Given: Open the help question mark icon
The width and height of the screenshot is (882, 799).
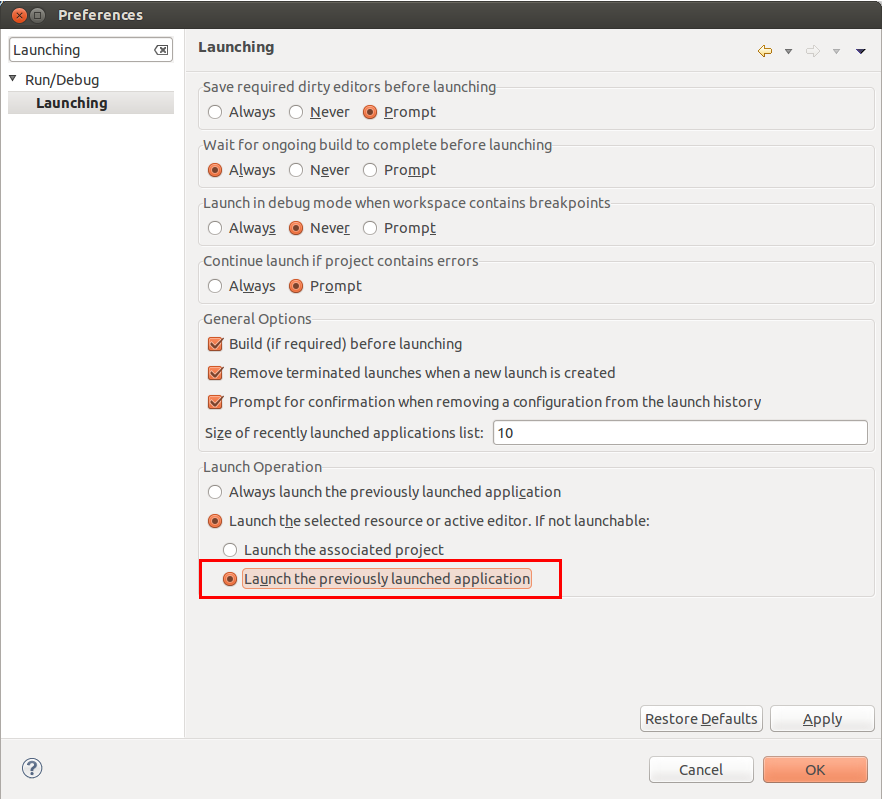Looking at the screenshot, I should pos(32,768).
